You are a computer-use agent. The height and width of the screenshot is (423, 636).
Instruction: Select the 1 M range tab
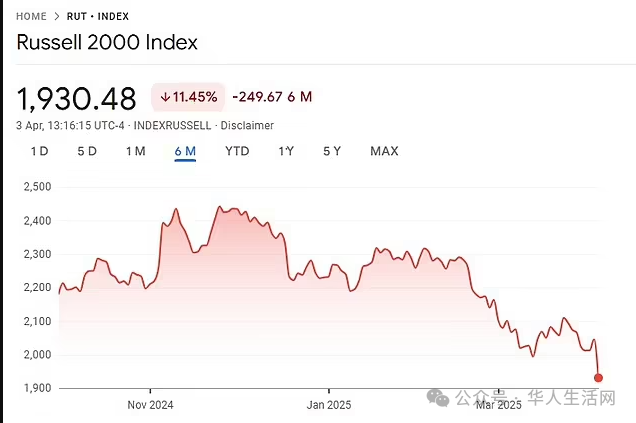[x=136, y=151]
